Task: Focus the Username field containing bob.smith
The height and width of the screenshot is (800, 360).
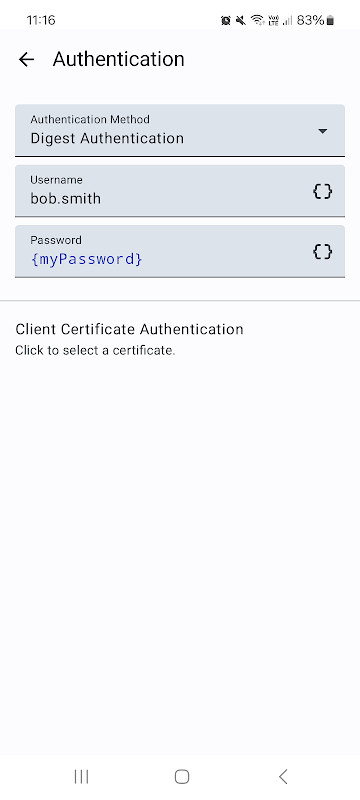Action: [x=180, y=191]
